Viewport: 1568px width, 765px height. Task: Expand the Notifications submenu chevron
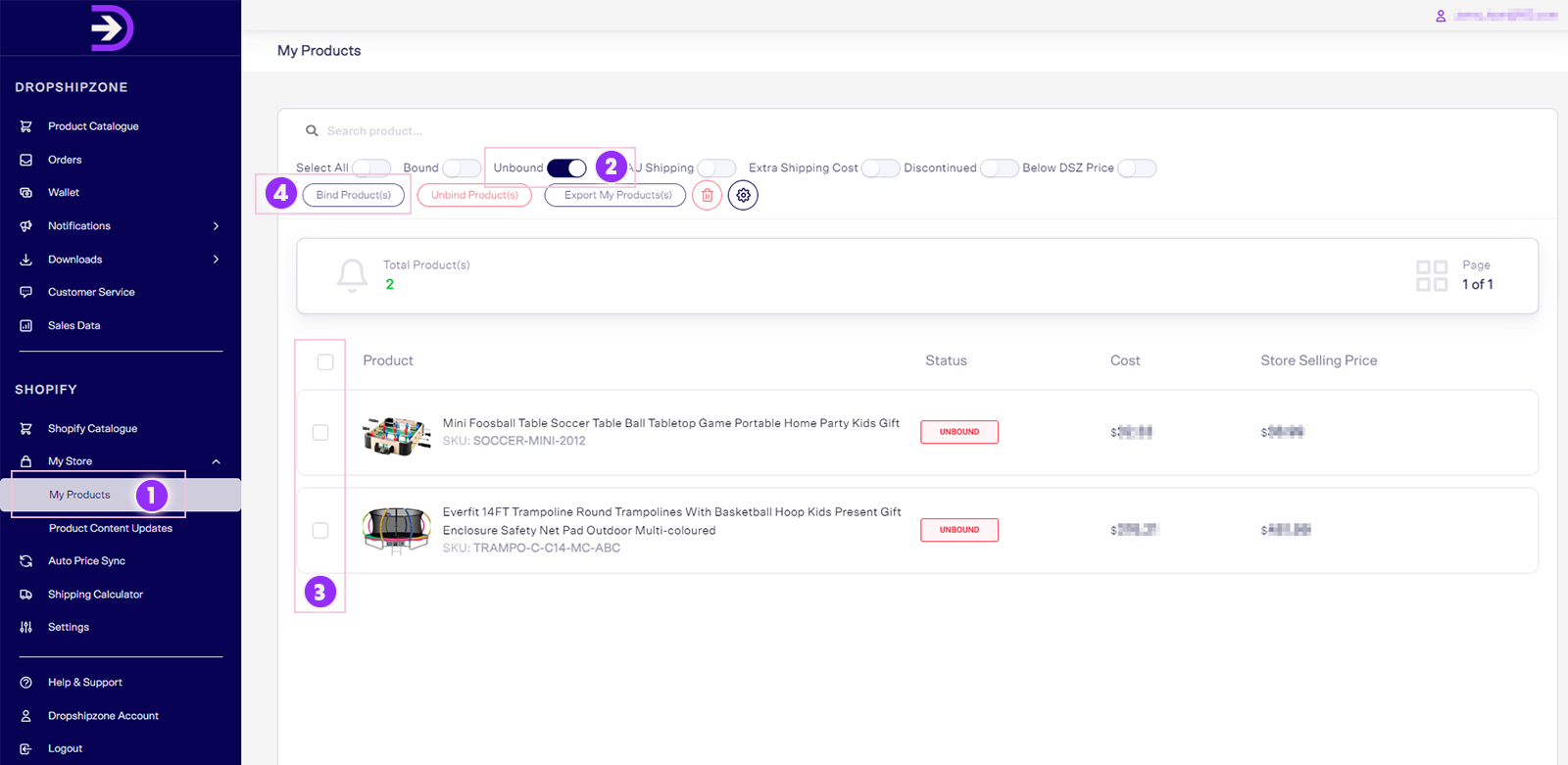(216, 226)
